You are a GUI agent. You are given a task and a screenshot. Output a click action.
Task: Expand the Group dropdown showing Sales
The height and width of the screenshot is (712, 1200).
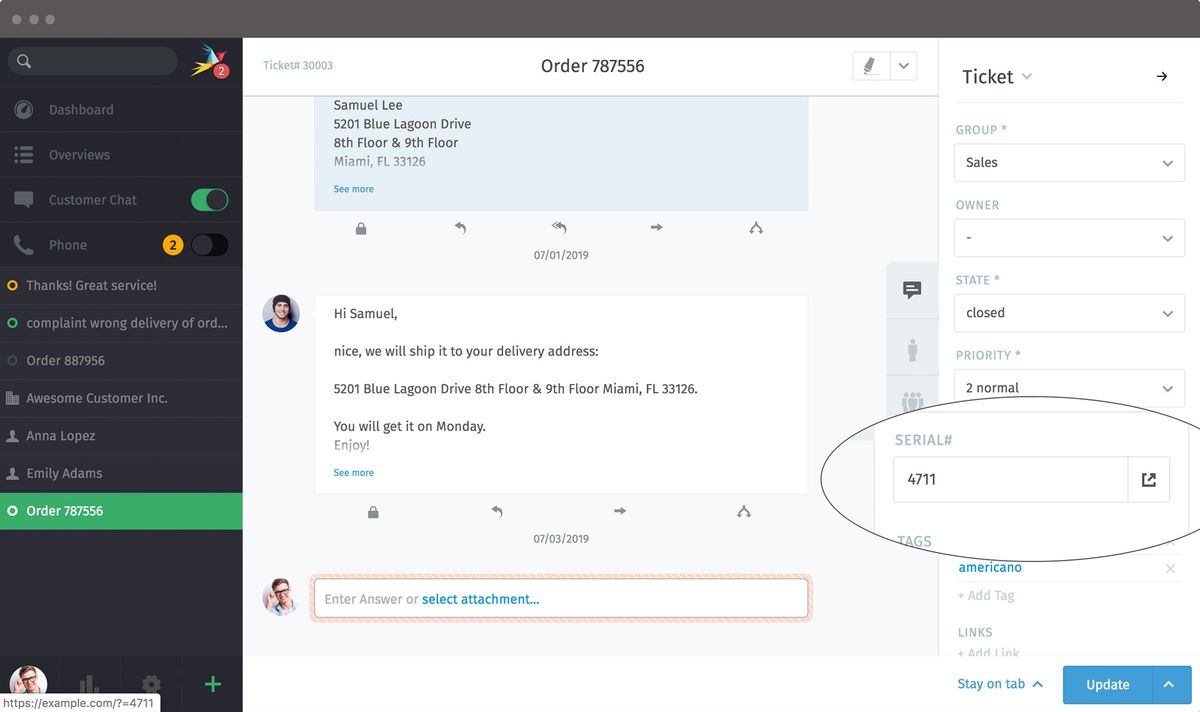pos(1068,163)
